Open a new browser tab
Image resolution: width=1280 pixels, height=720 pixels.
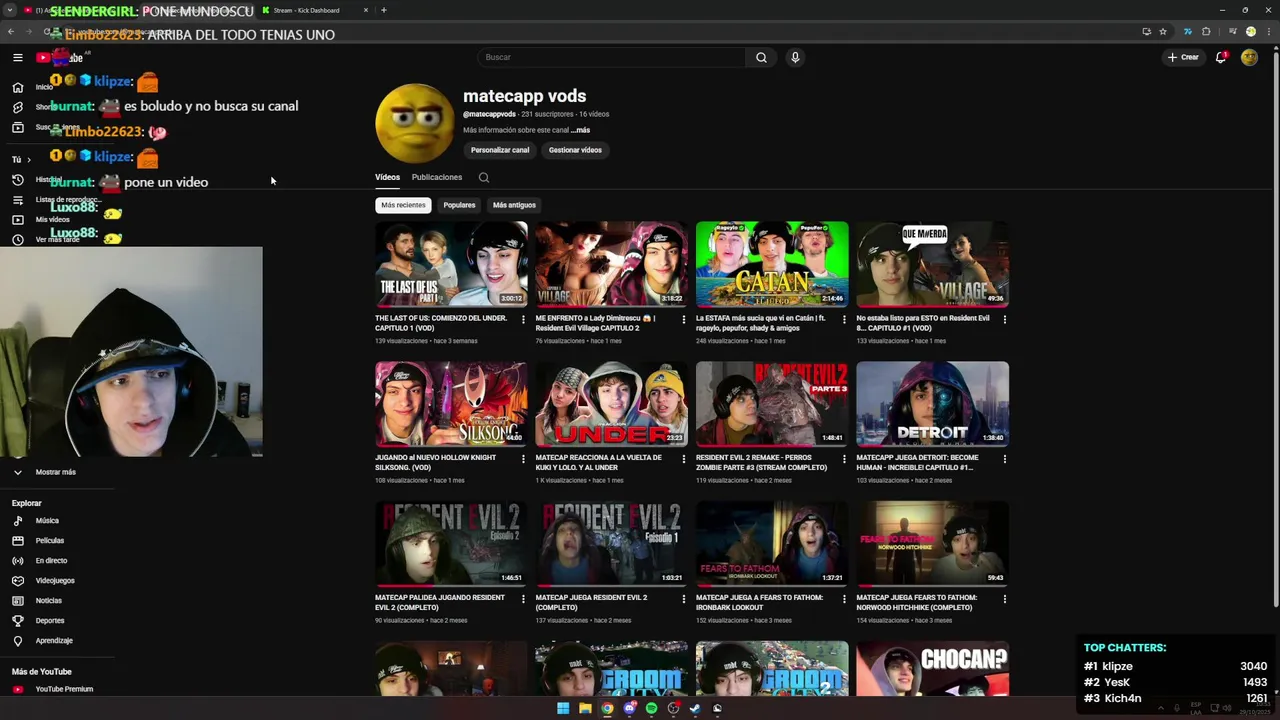pos(384,10)
